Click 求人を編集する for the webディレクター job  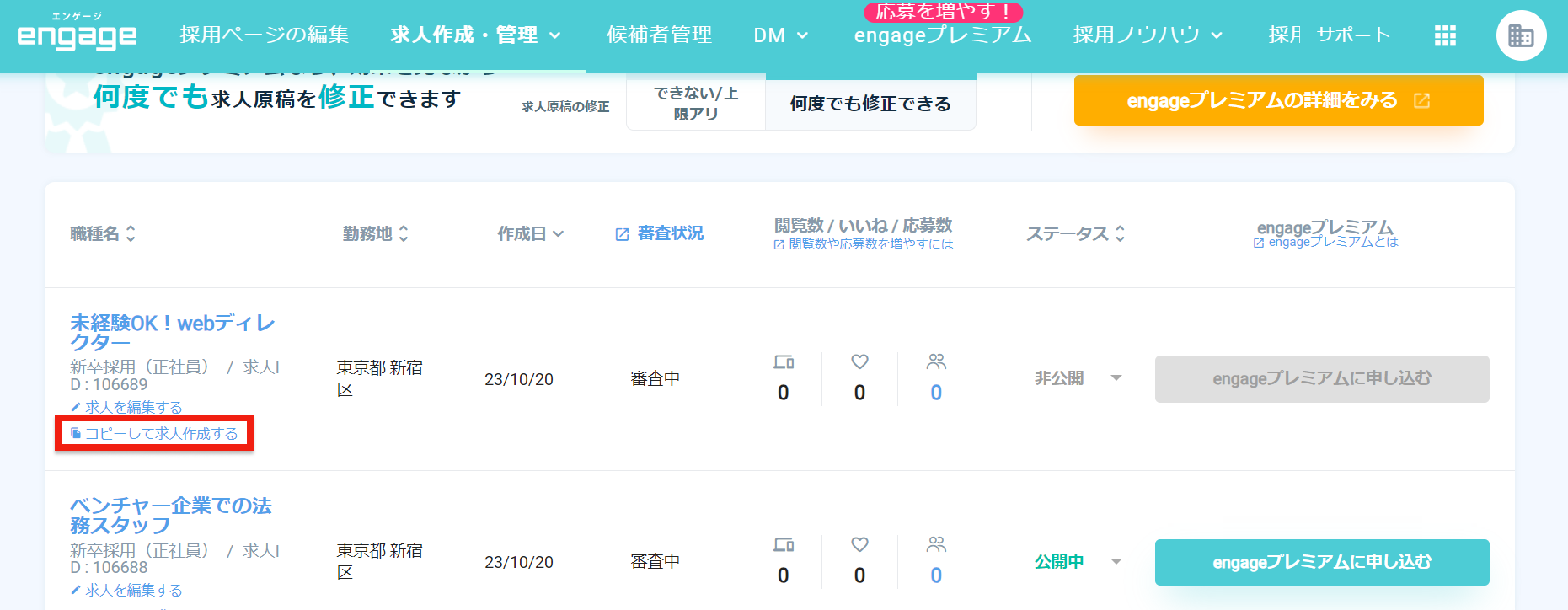click(x=126, y=407)
